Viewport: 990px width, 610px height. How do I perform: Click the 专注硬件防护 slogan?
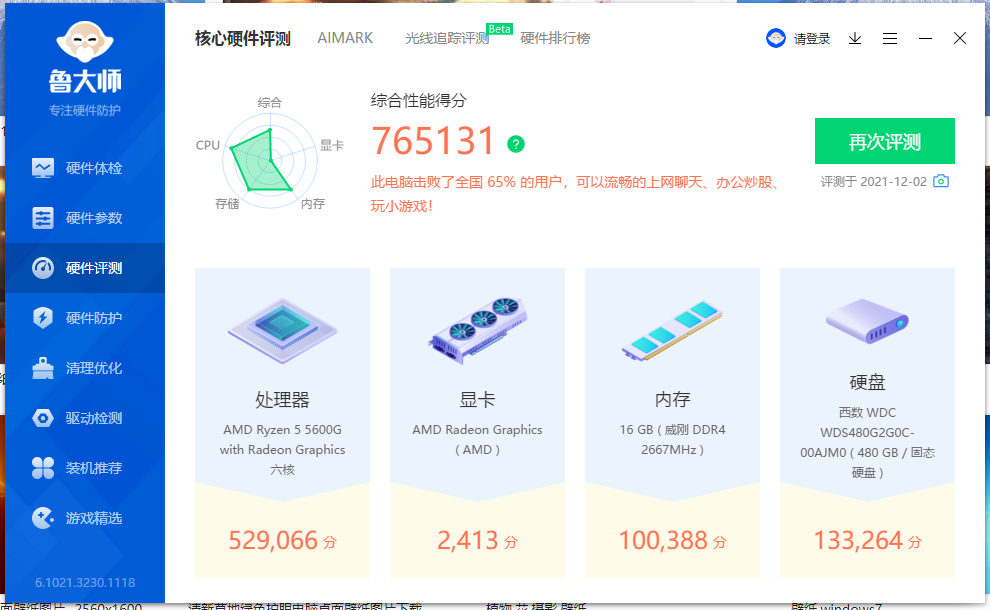click(x=85, y=111)
